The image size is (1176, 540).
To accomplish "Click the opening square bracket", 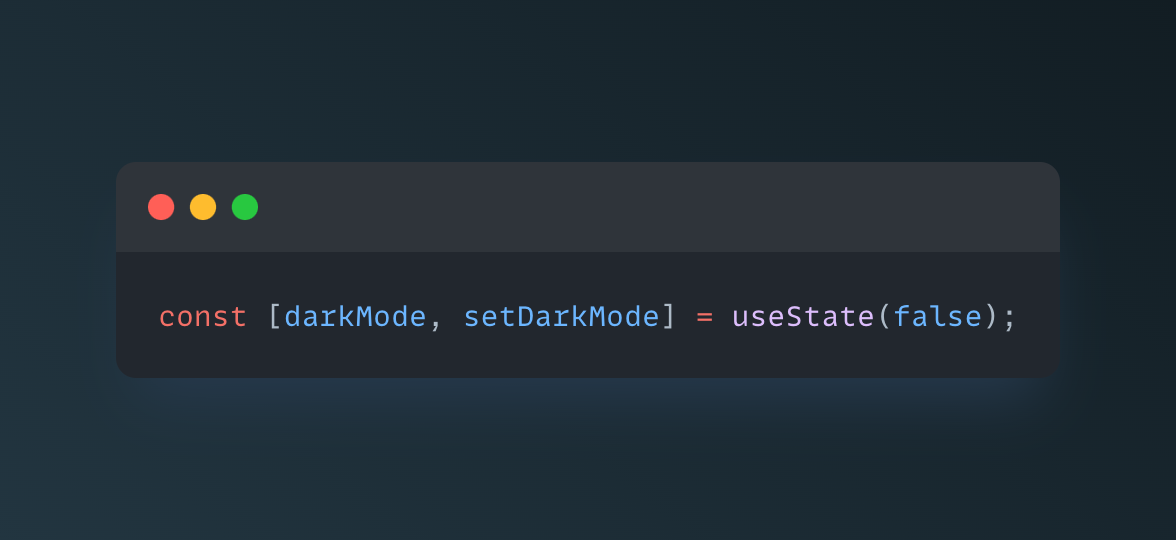I will [275, 317].
